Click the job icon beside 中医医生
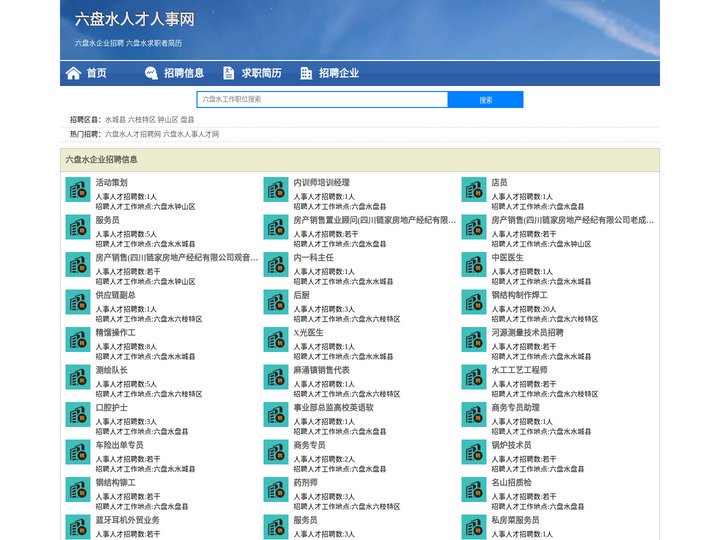 coord(473,264)
